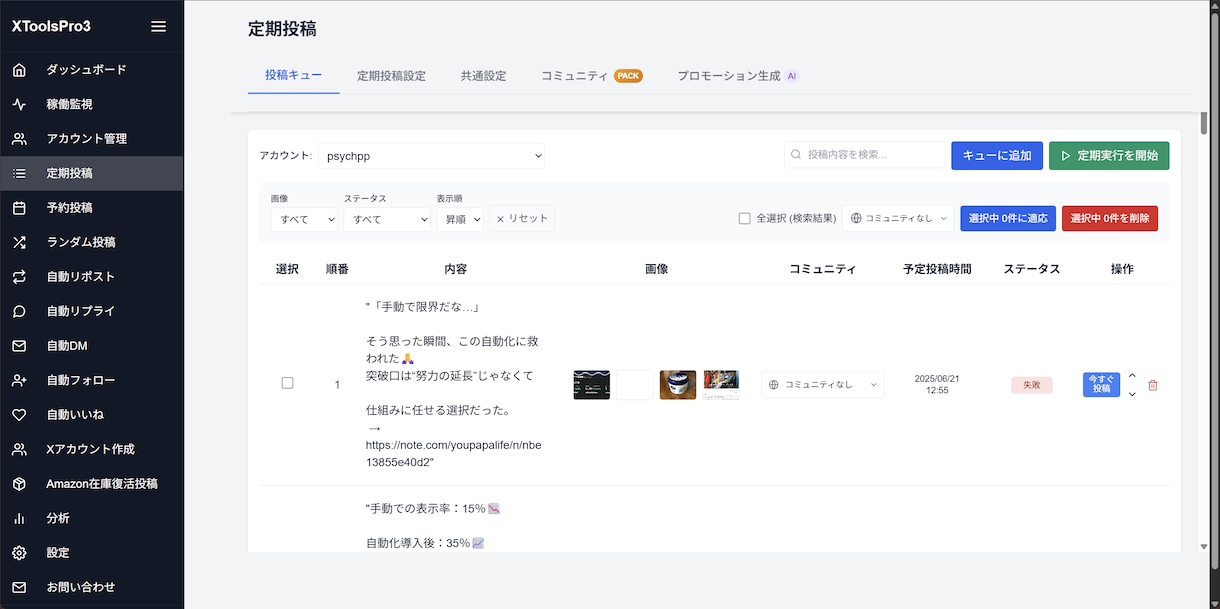
Task: Toggle the hamburger menu next to XToolsPro3
Action: [158, 26]
